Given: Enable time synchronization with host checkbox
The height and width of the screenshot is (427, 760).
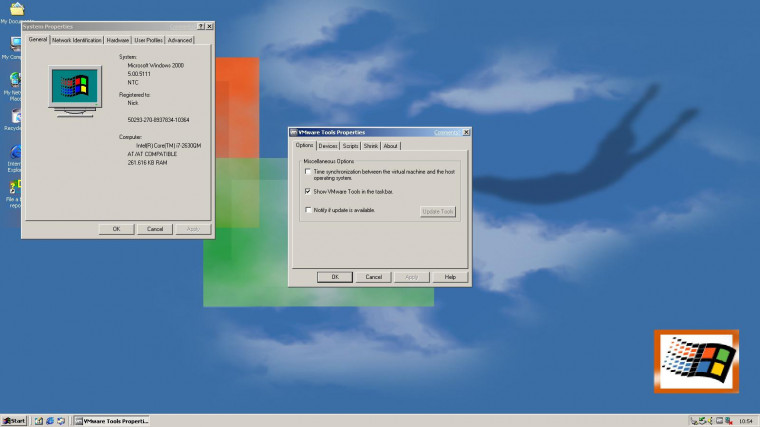Looking at the screenshot, I should 308,172.
